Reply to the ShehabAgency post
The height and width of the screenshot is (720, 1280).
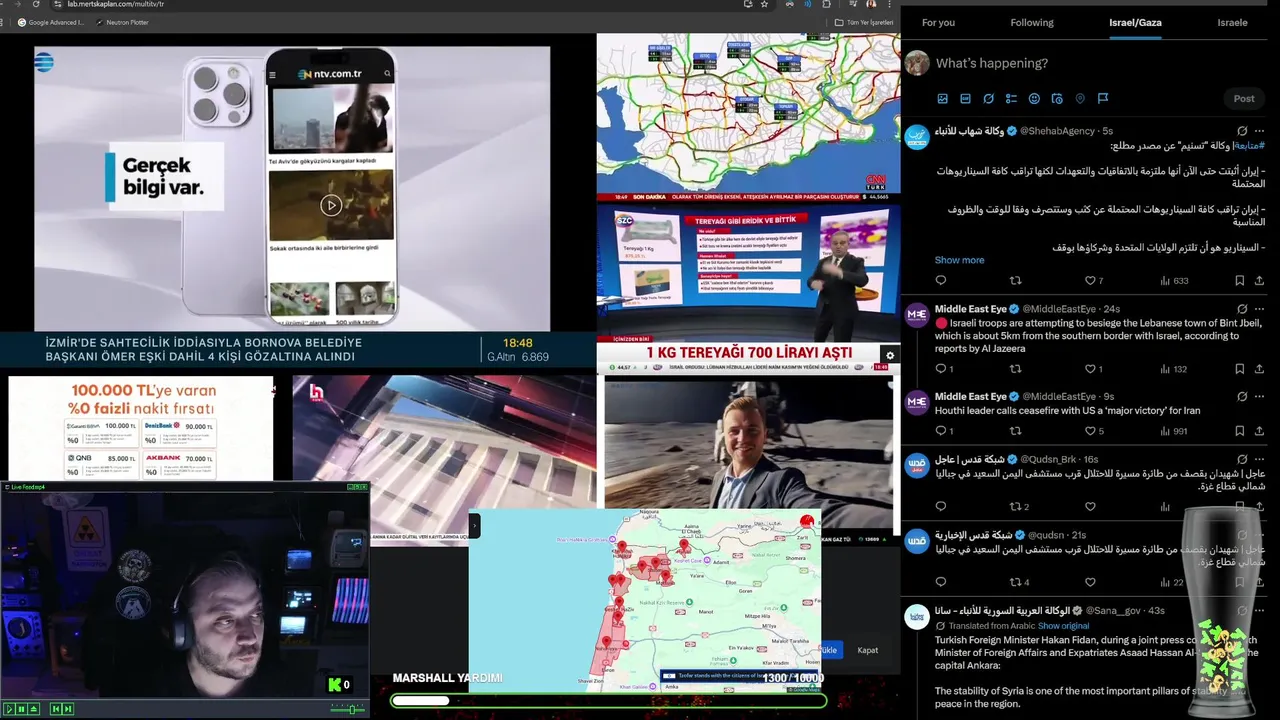940,281
